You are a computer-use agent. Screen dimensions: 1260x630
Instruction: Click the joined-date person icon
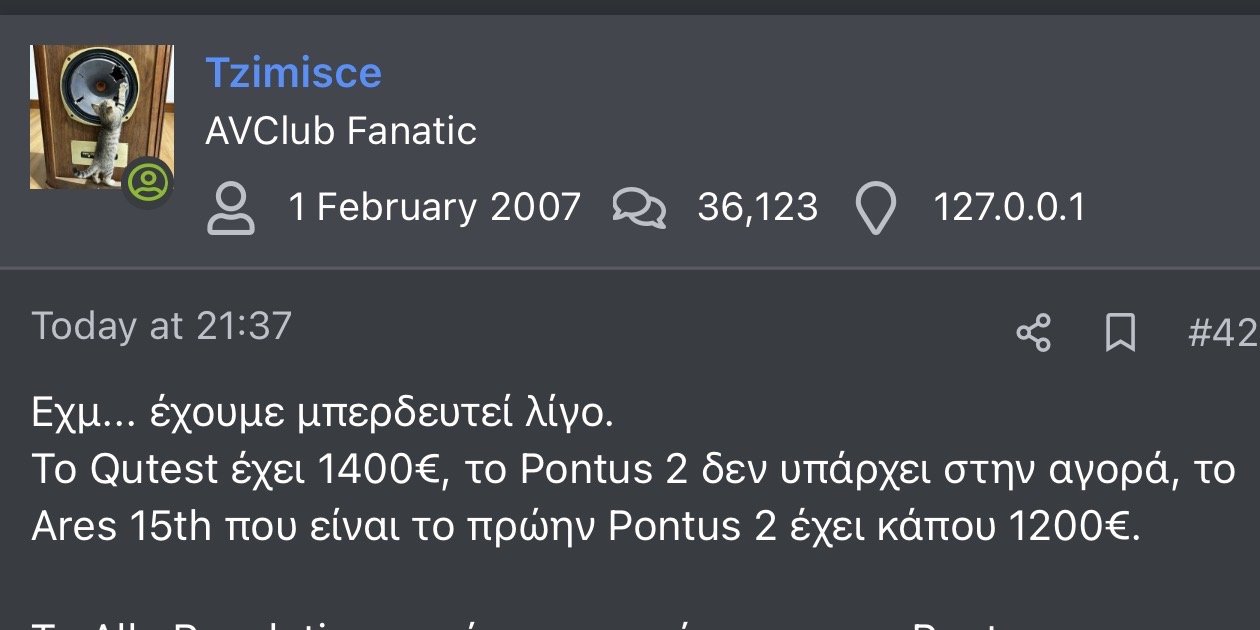coord(231,208)
